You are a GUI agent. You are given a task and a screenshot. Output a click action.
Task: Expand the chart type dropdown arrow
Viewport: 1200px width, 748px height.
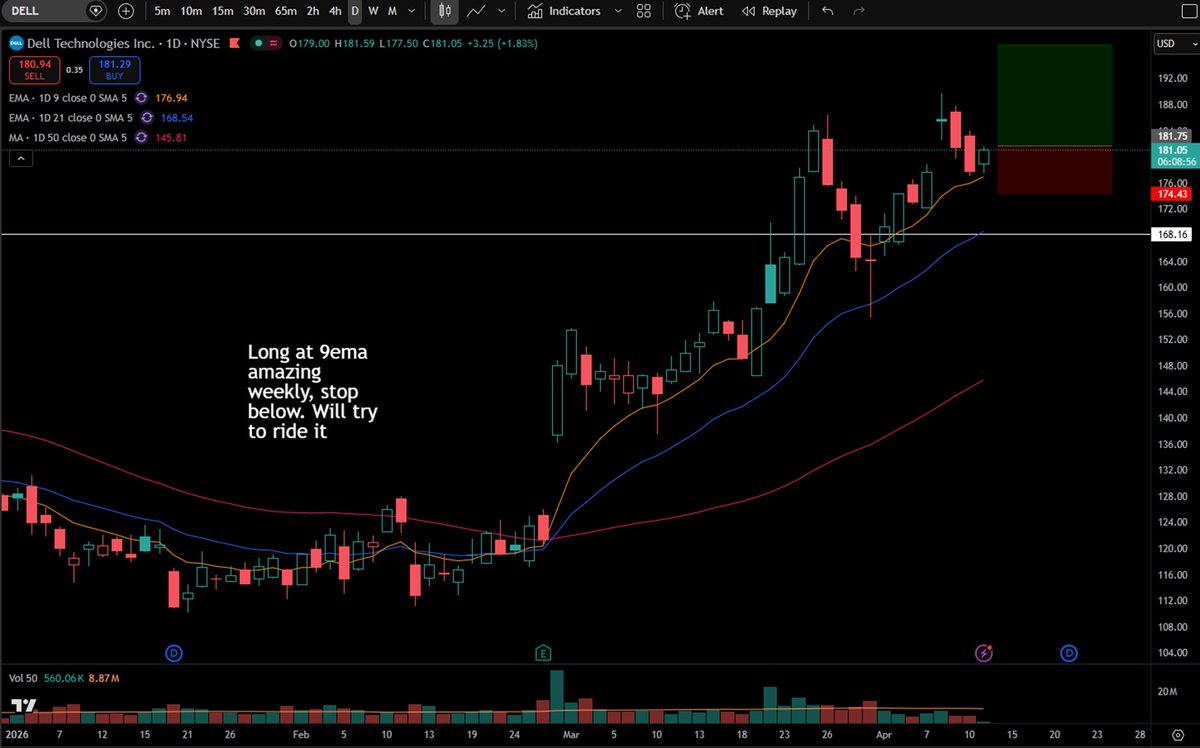[504, 11]
